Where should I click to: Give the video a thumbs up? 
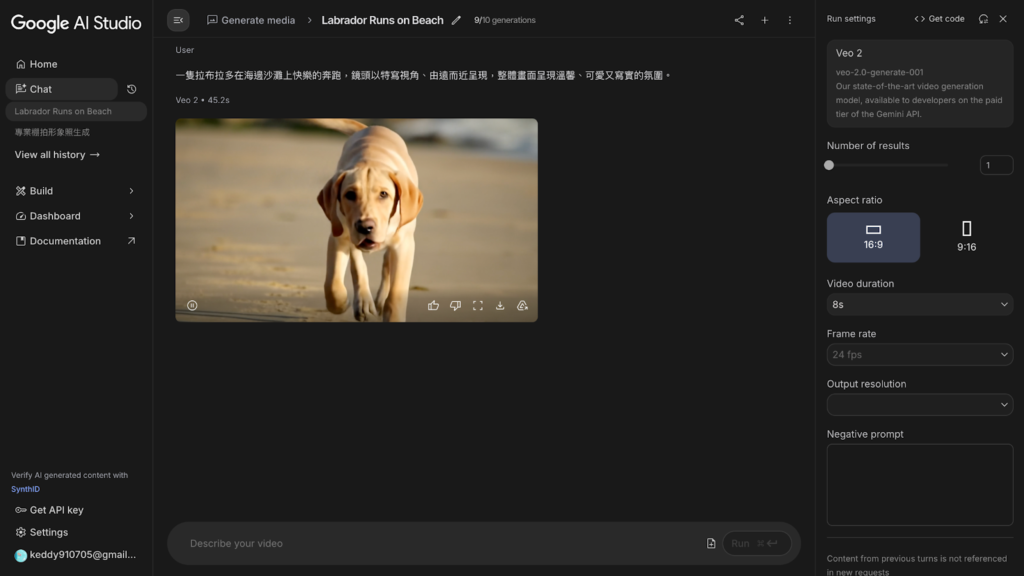point(433,306)
